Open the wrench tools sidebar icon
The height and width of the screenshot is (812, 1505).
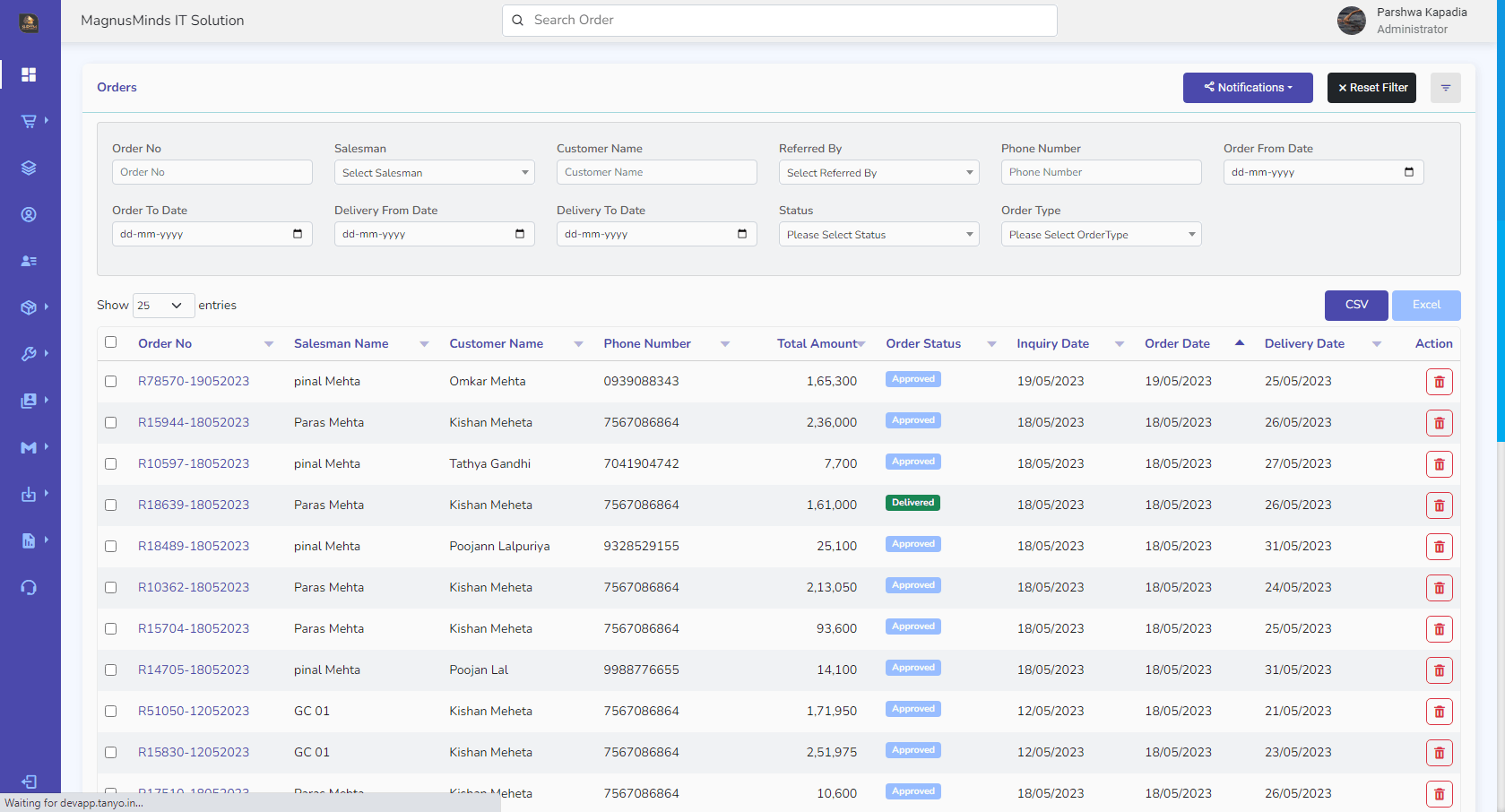coord(29,354)
